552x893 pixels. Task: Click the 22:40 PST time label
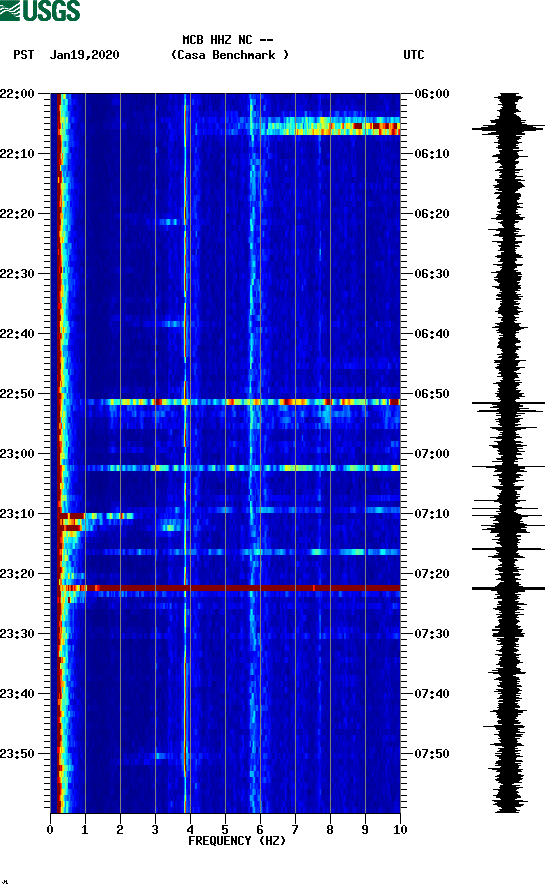18,334
